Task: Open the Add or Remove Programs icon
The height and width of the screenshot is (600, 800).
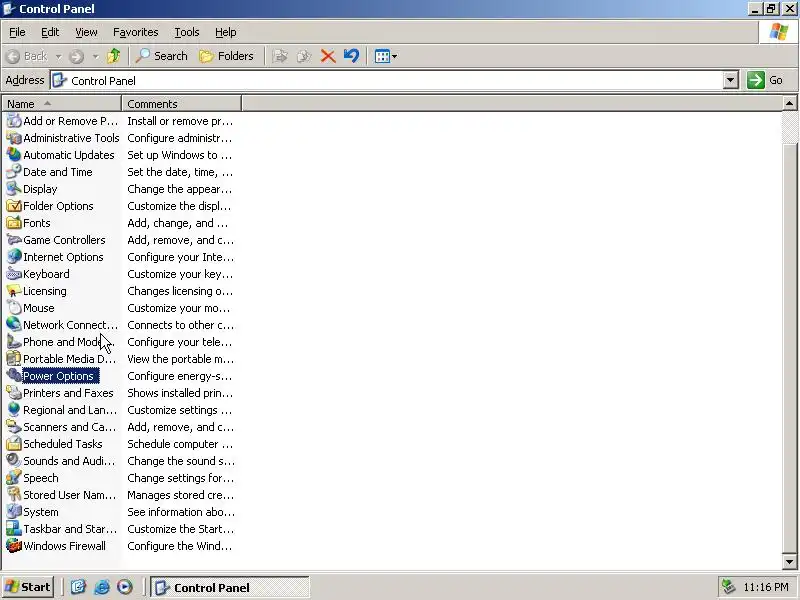Action: pyautogui.click(x=14, y=121)
